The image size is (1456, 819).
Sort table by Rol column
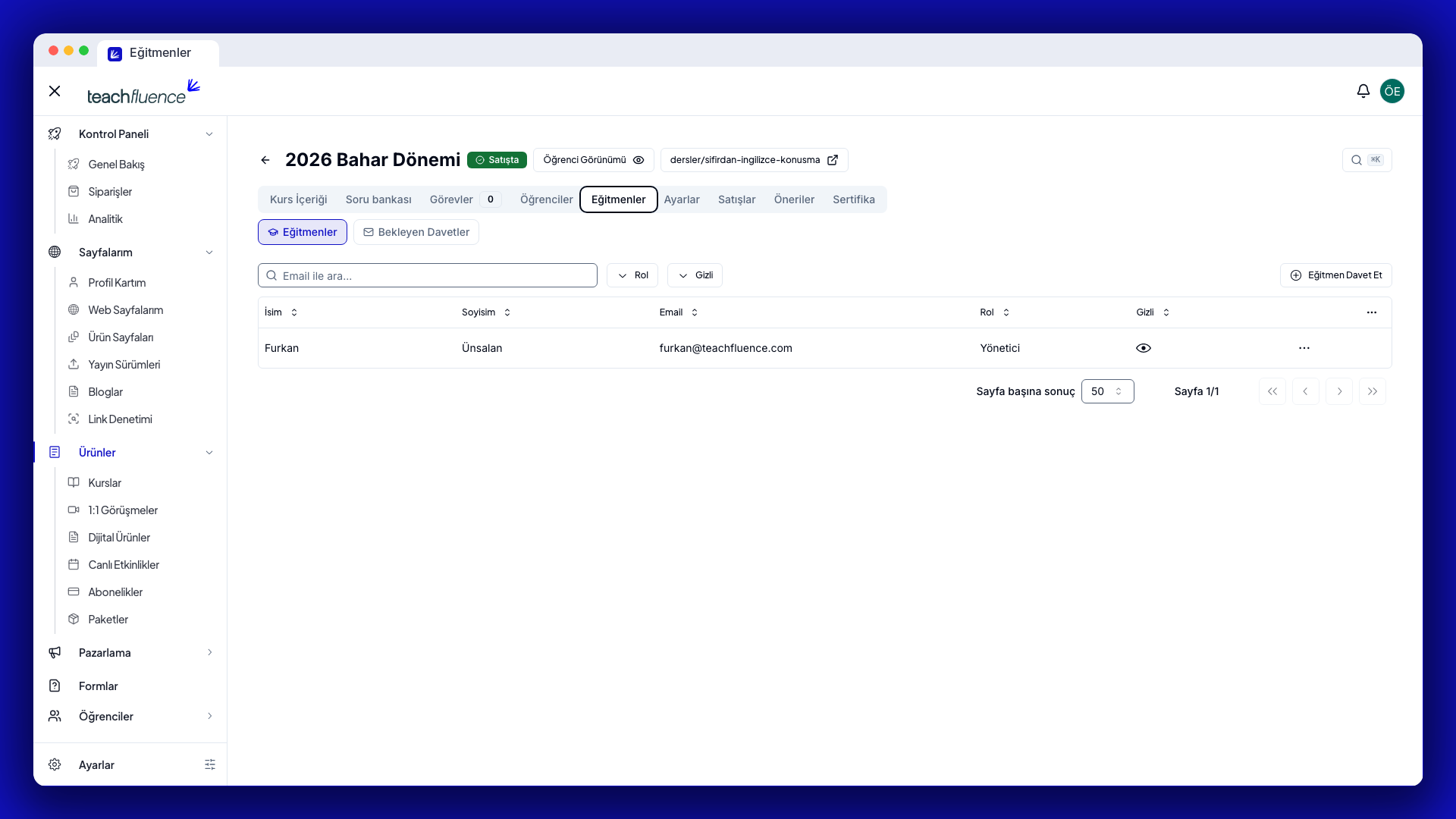[x=994, y=312]
